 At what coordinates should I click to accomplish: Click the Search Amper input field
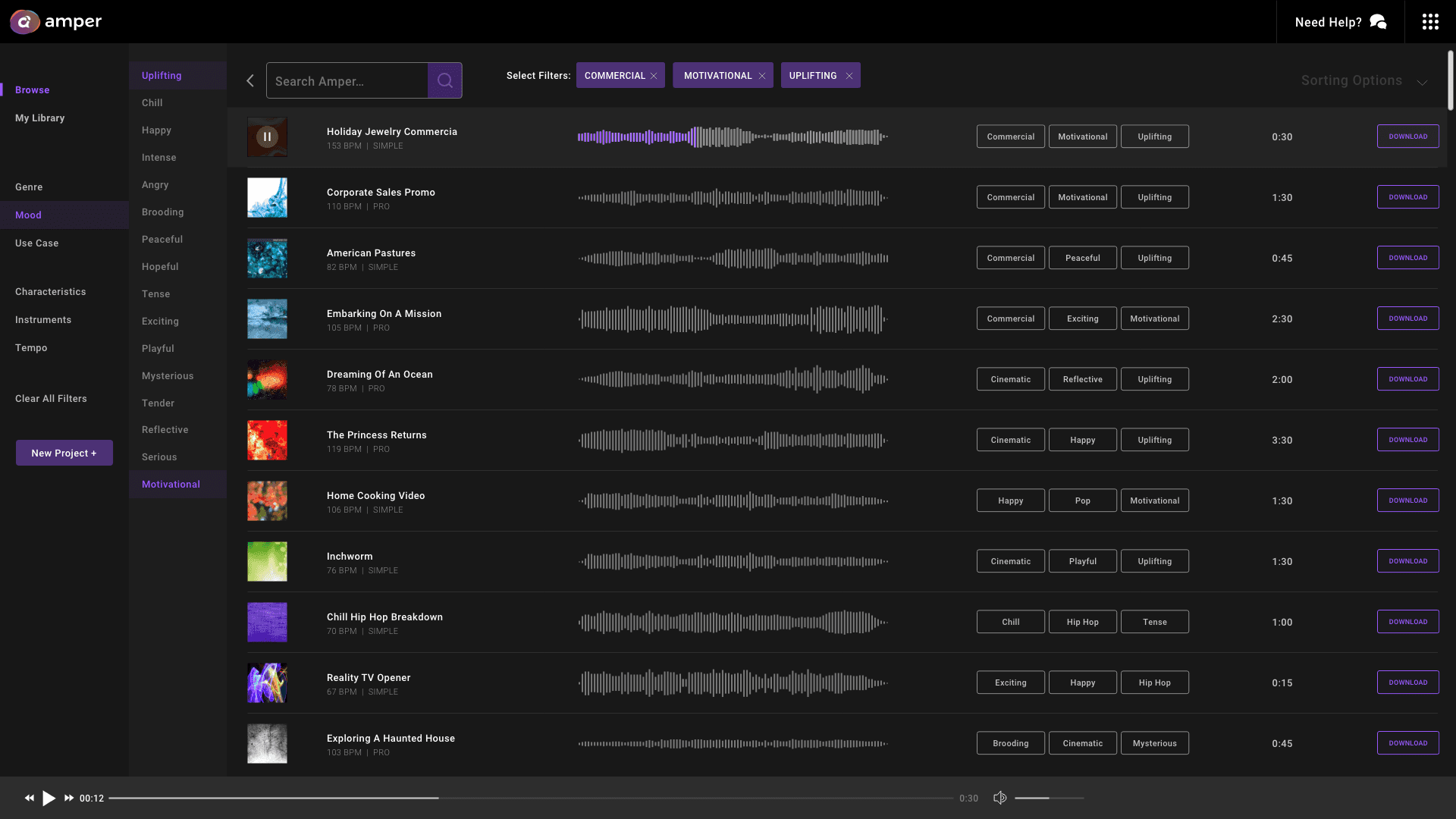347,81
